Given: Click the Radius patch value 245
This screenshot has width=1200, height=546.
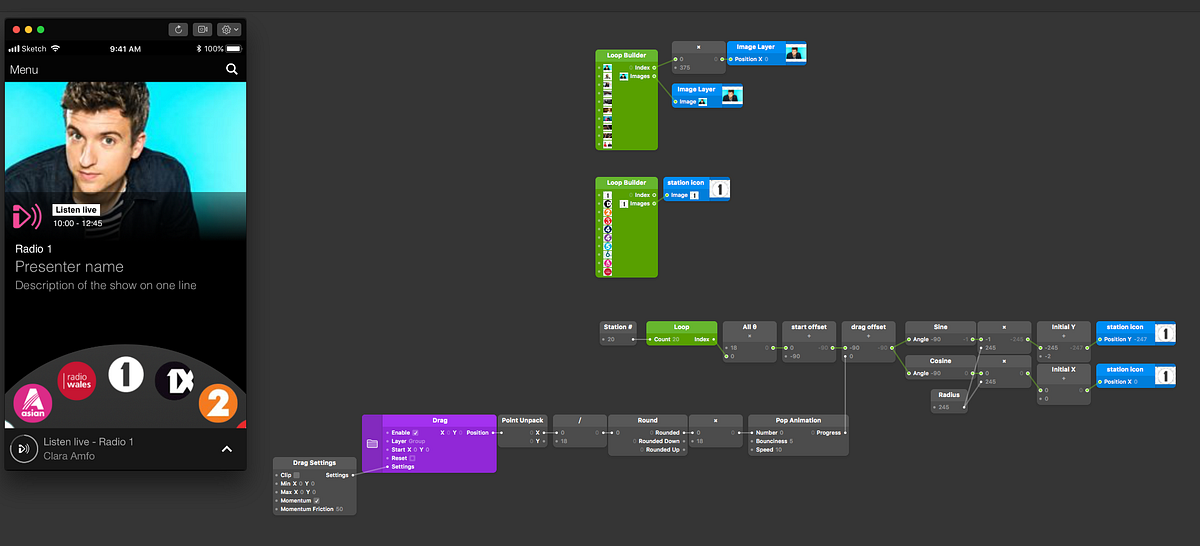Looking at the screenshot, I should 944,407.
